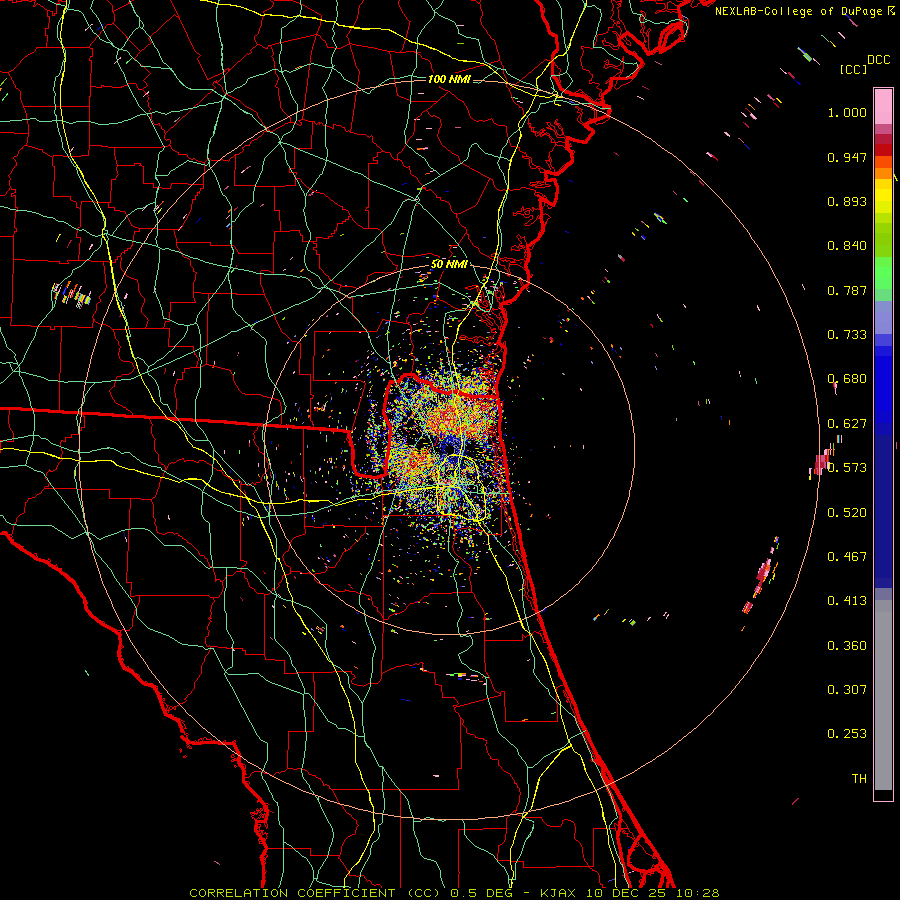This screenshot has height=900, width=900.
Task: Click the 50 NMI range ring label
Action: tap(449, 264)
